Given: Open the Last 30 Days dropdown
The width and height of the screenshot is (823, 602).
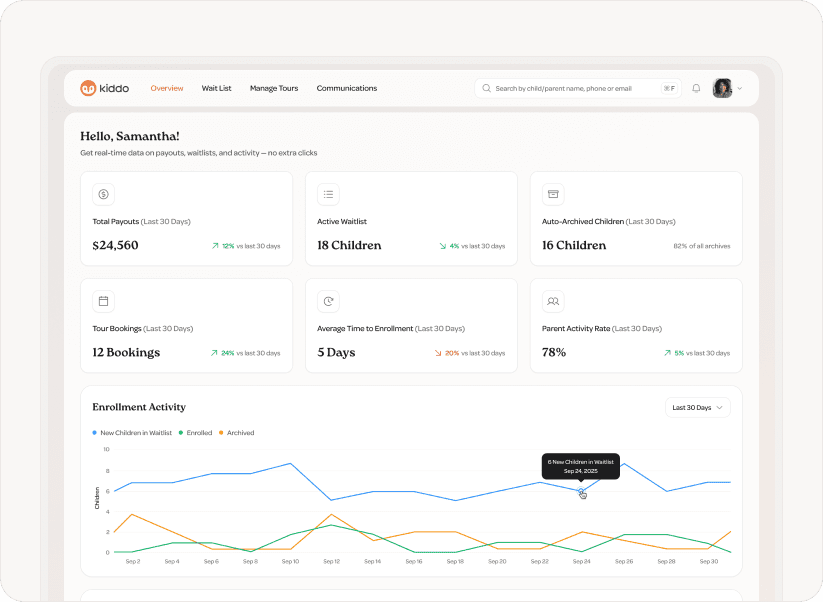Looking at the screenshot, I should (698, 407).
